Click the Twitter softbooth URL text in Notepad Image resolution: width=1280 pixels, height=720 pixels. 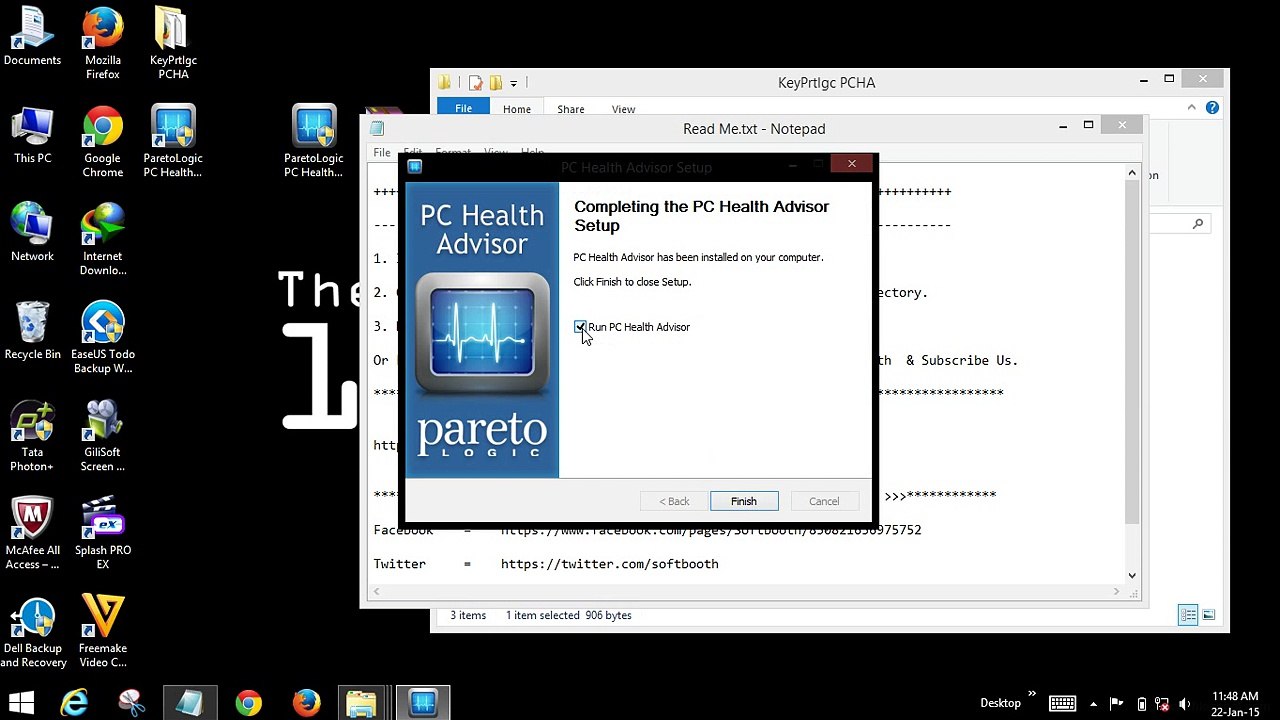point(610,564)
